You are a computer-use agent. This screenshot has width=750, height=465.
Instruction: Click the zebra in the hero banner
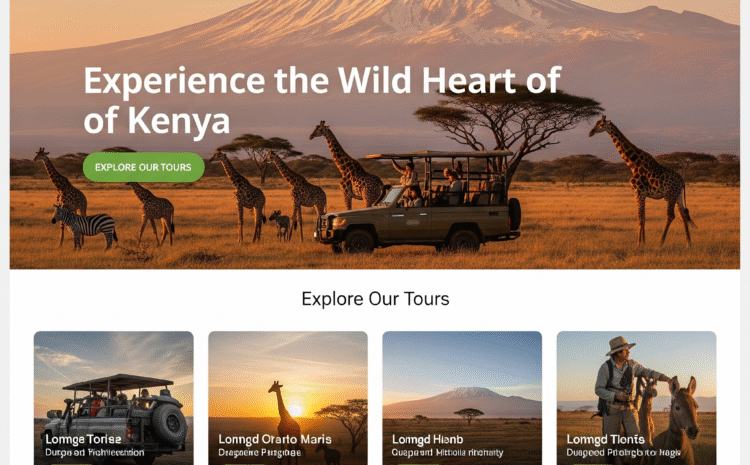tap(85, 226)
